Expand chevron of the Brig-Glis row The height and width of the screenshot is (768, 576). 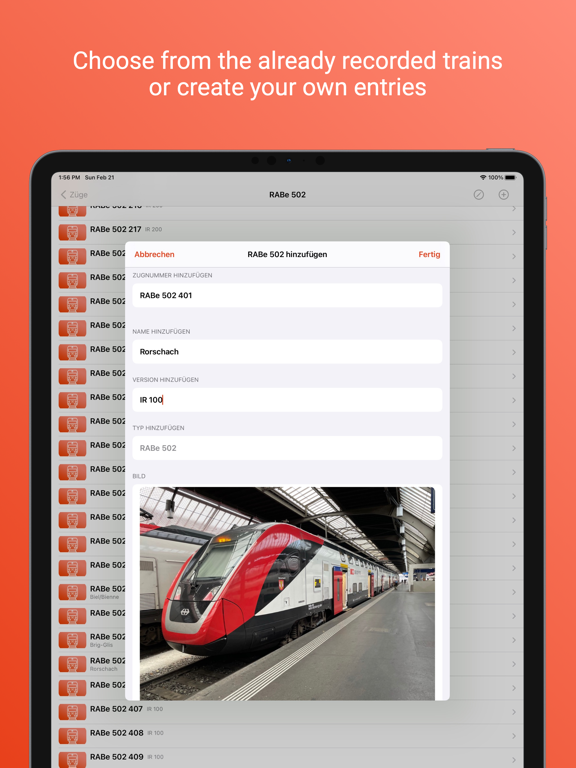[514, 640]
